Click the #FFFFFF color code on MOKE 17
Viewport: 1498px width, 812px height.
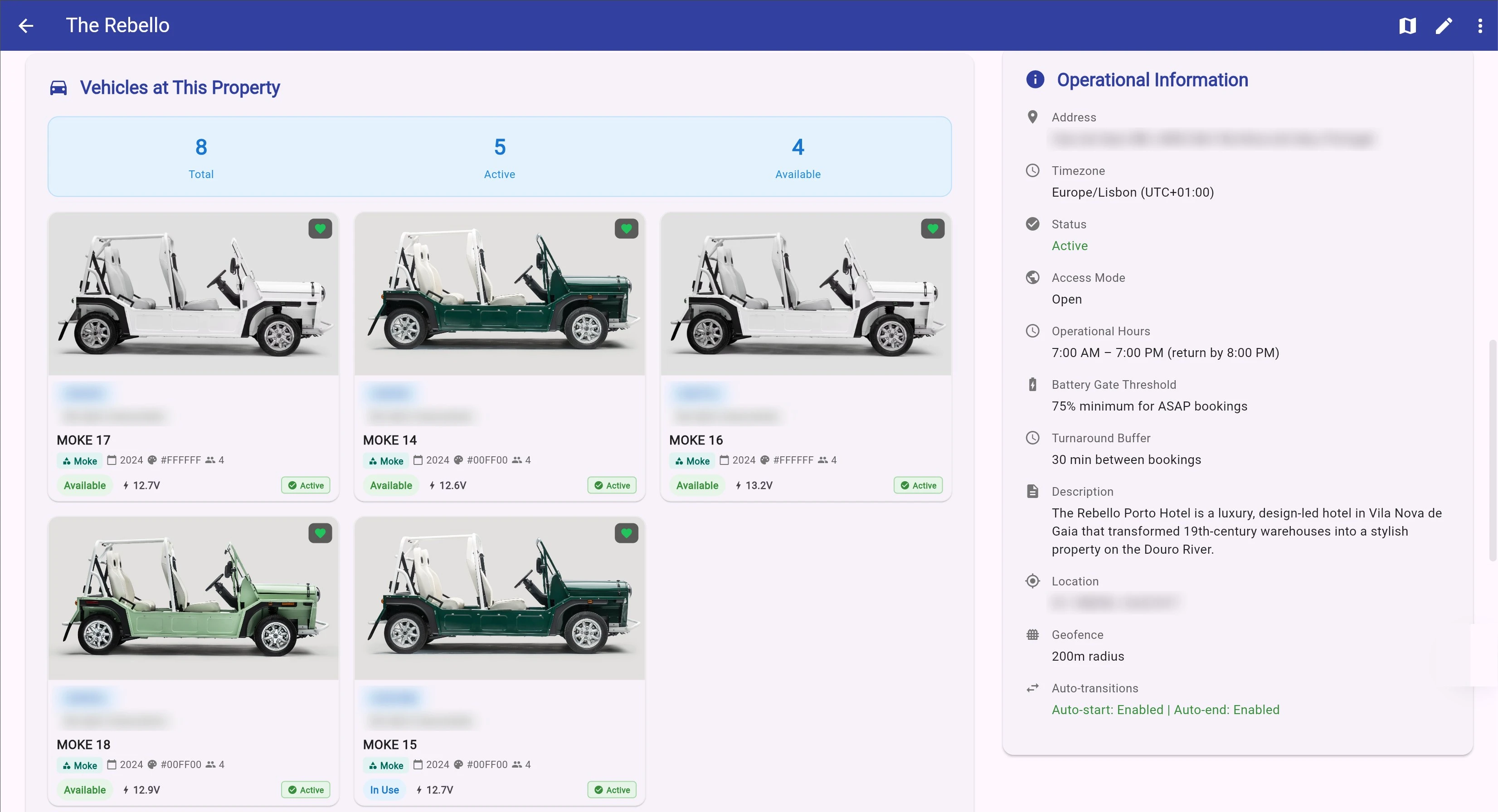181,460
